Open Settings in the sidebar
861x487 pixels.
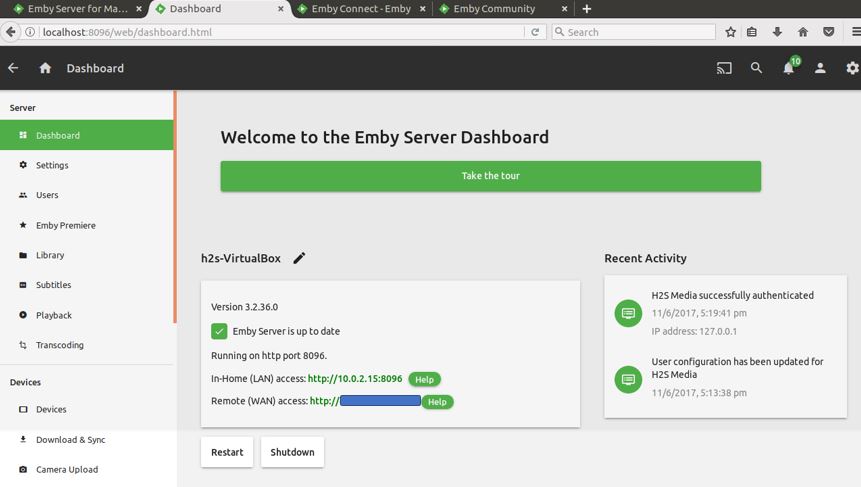click(x=87, y=165)
